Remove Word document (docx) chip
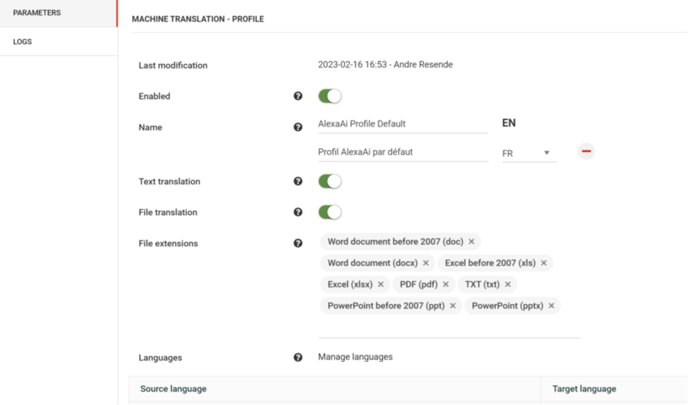The width and height of the screenshot is (688, 405). (x=426, y=263)
